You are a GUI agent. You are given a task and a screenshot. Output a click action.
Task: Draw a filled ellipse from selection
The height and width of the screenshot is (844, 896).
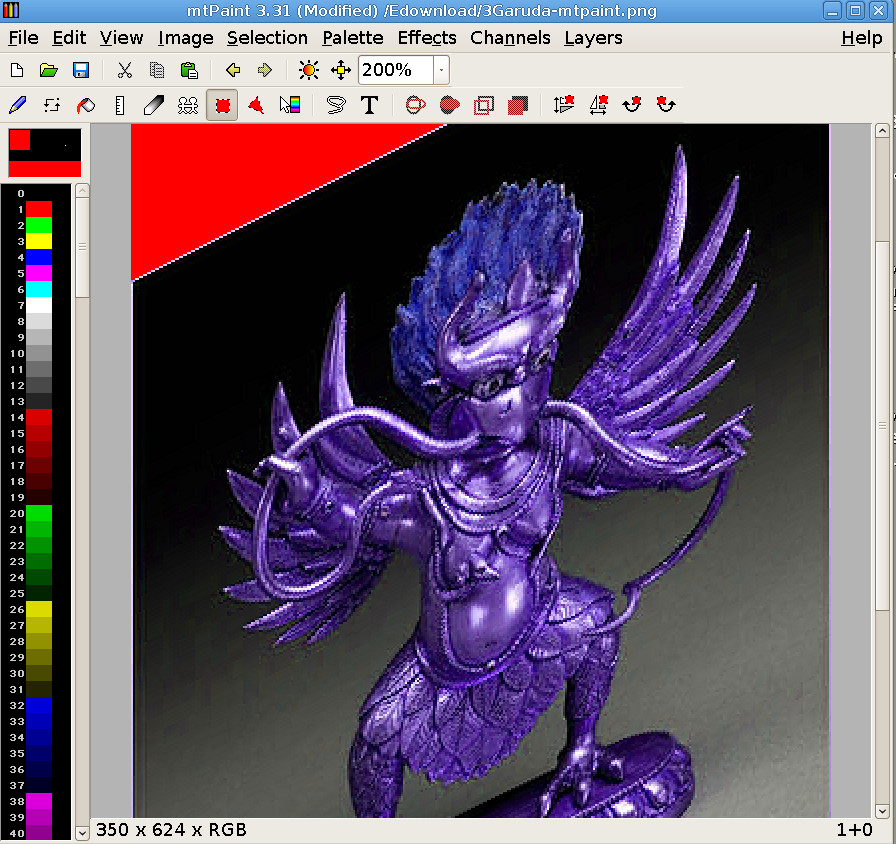click(x=450, y=105)
